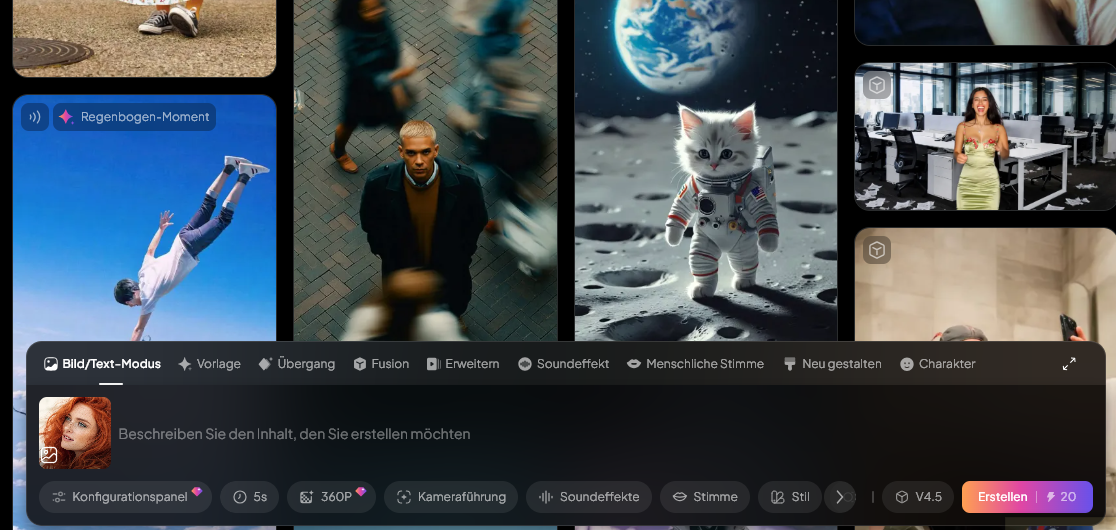Open the Stil options

pos(790,497)
